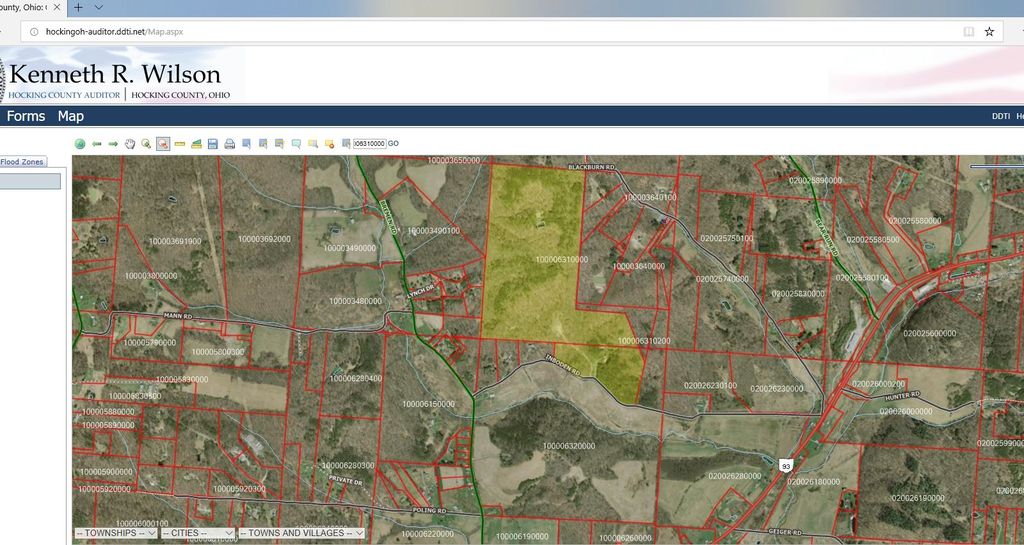Select the zoom out magnifier tool
Screen dimensions: 1024x545
tap(163, 144)
